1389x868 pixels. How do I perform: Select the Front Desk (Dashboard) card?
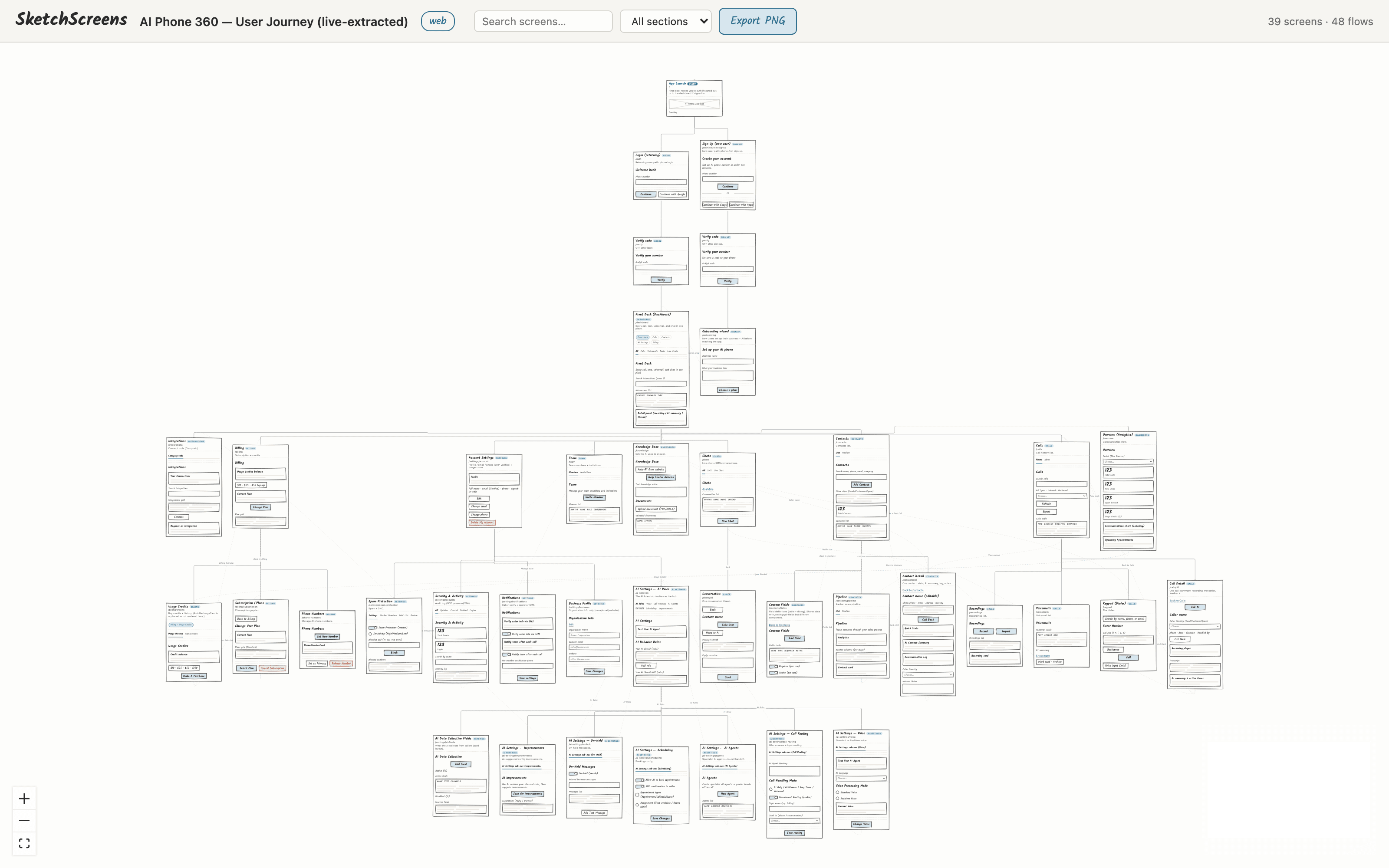pos(661,370)
